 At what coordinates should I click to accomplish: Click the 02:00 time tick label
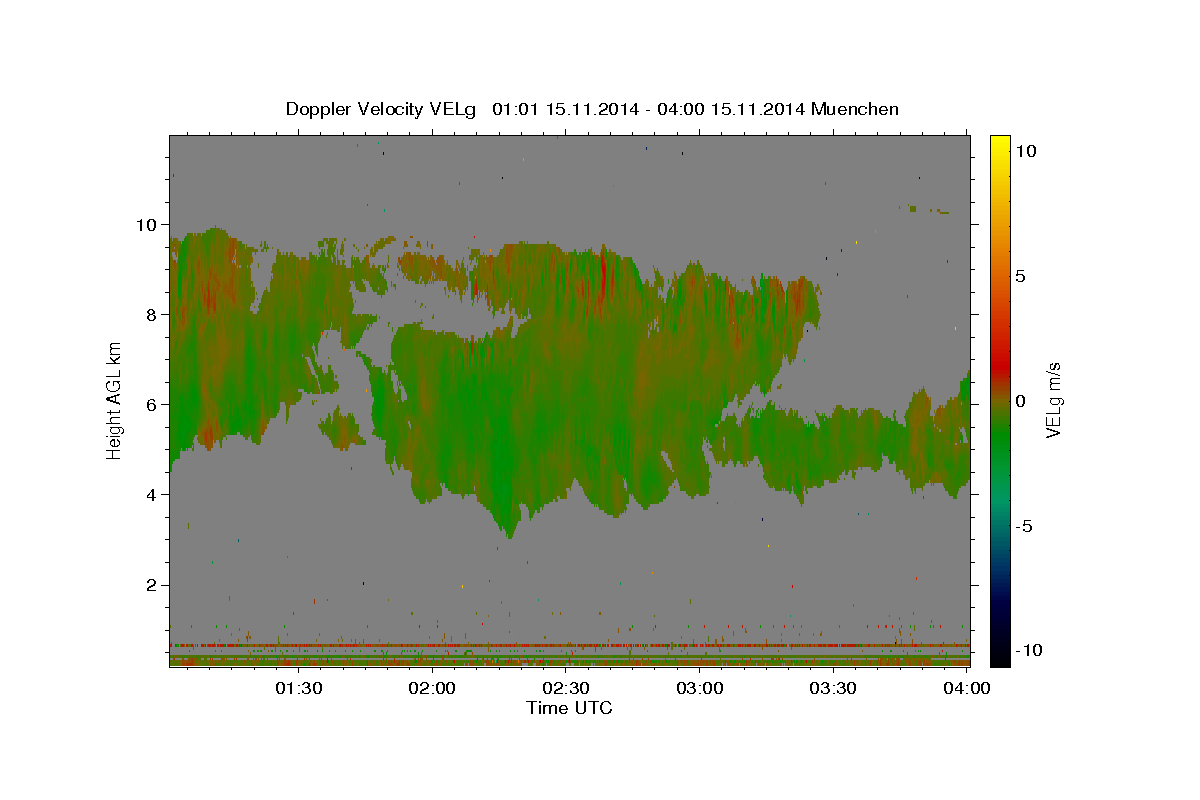click(432, 688)
